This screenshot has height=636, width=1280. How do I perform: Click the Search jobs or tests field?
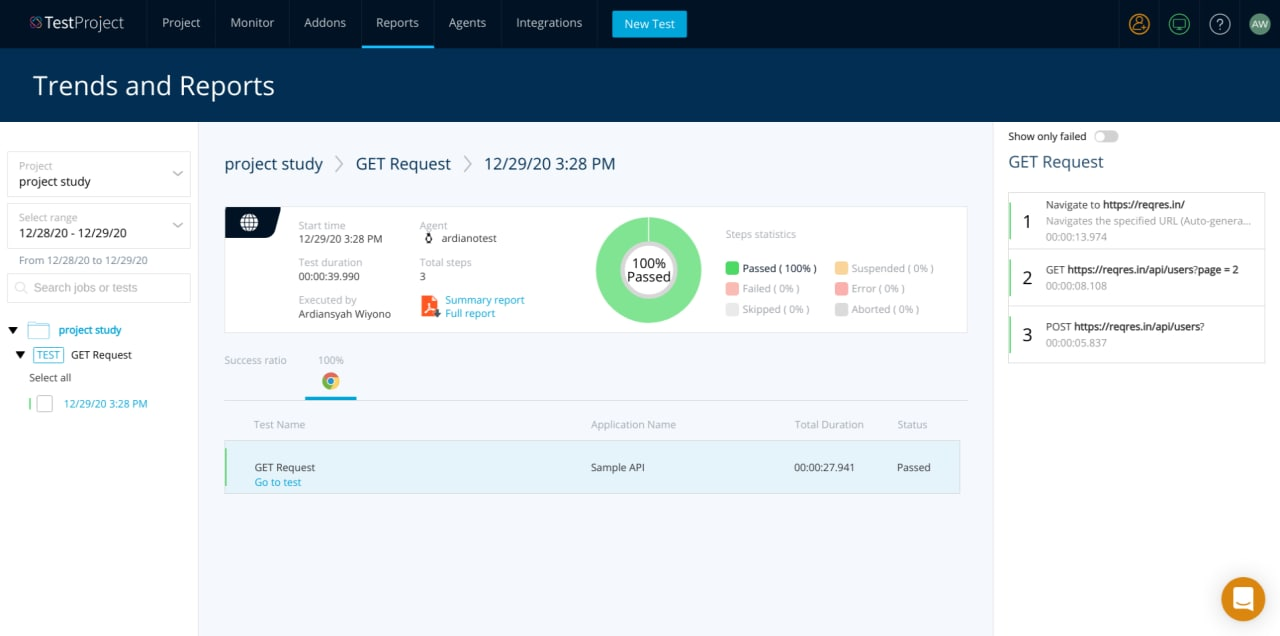[x=98, y=287]
